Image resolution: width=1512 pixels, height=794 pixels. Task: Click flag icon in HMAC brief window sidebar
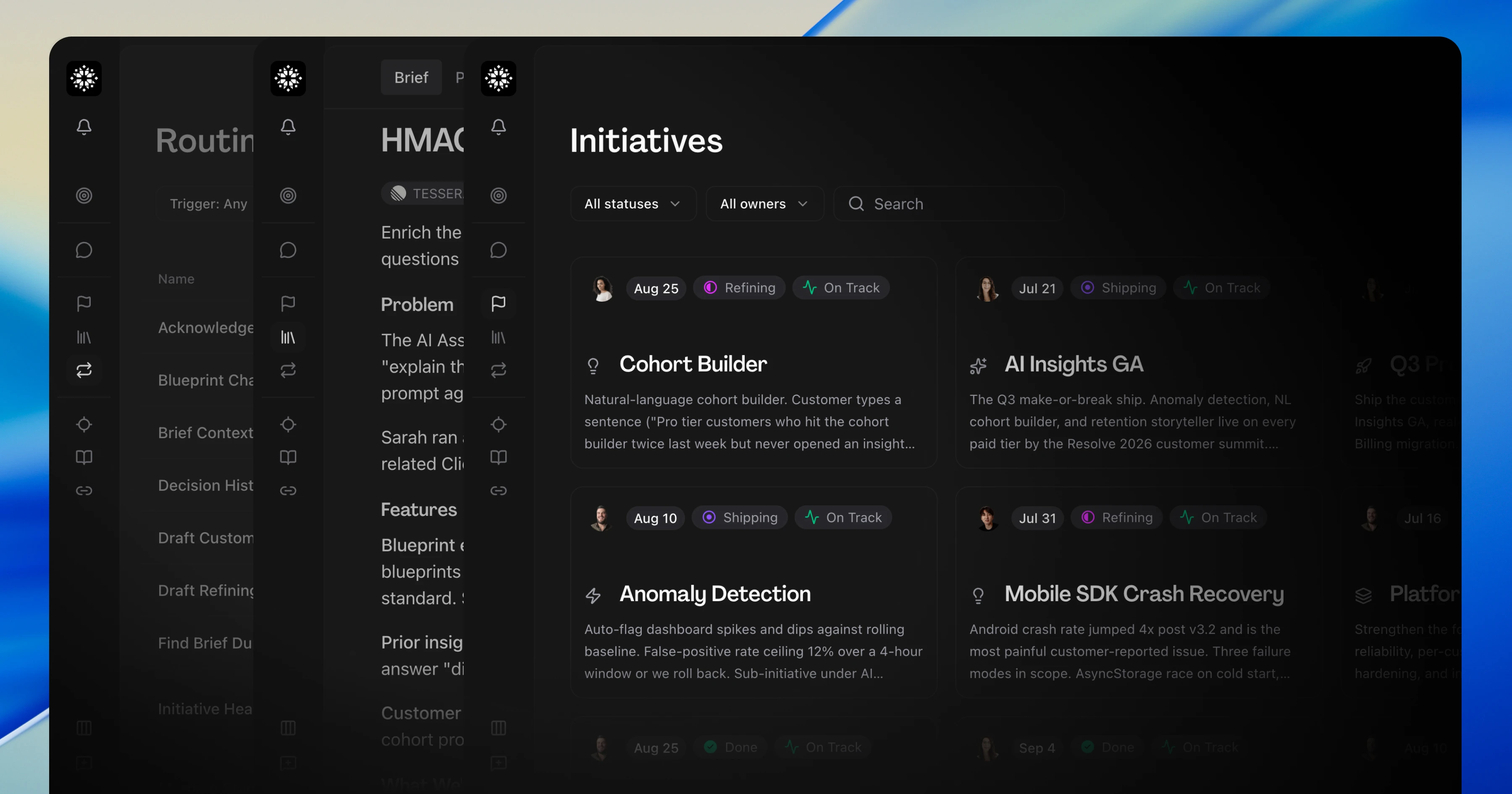pos(288,304)
